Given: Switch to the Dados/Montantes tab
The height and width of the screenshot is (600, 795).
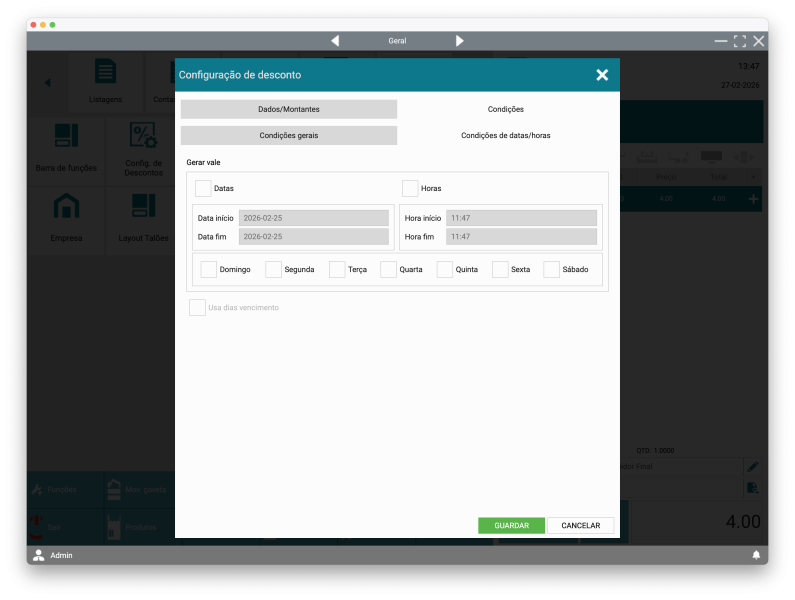Looking at the screenshot, I should (289, 109).
